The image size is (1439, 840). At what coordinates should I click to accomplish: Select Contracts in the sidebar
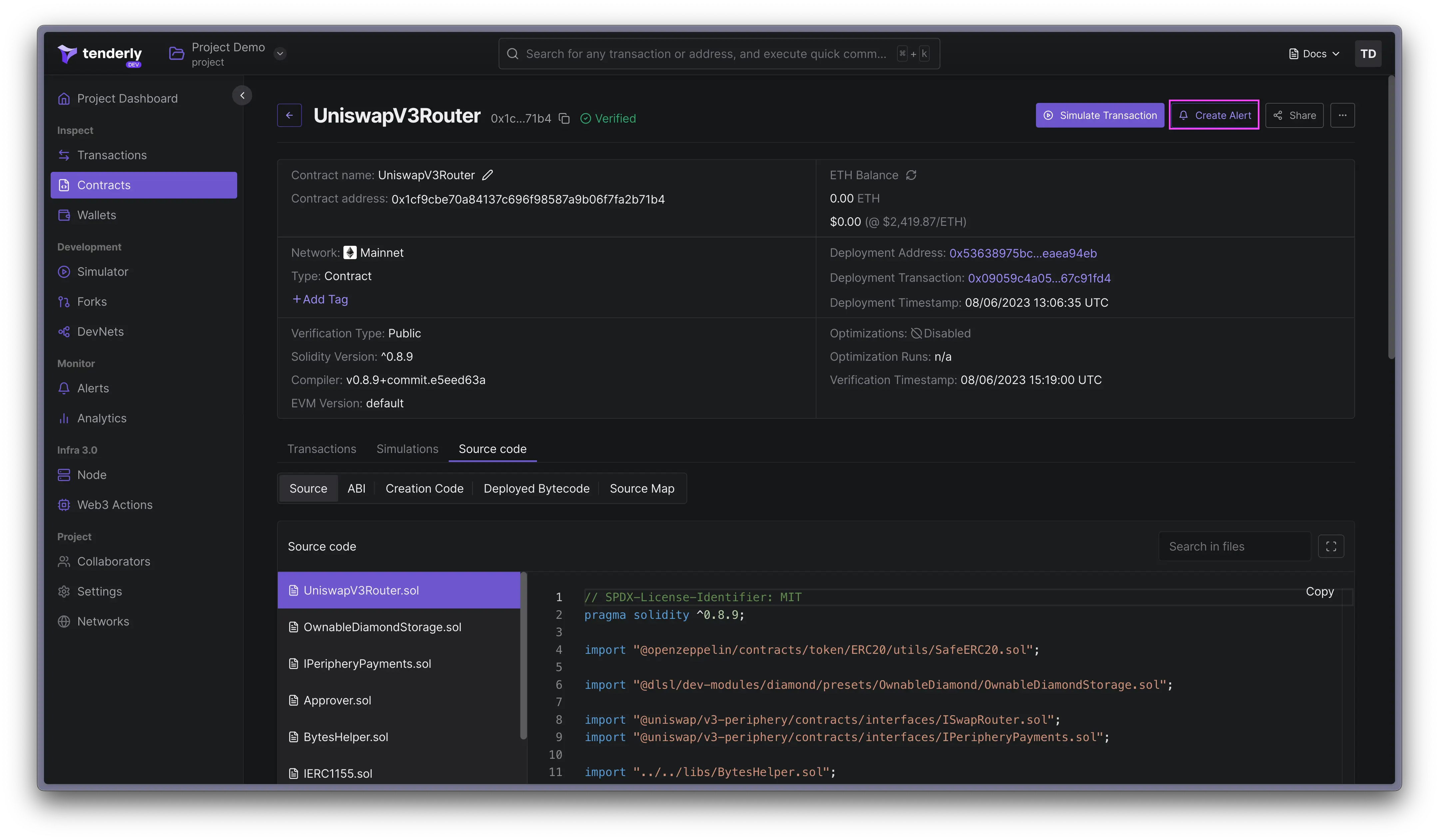coord(144,185)
